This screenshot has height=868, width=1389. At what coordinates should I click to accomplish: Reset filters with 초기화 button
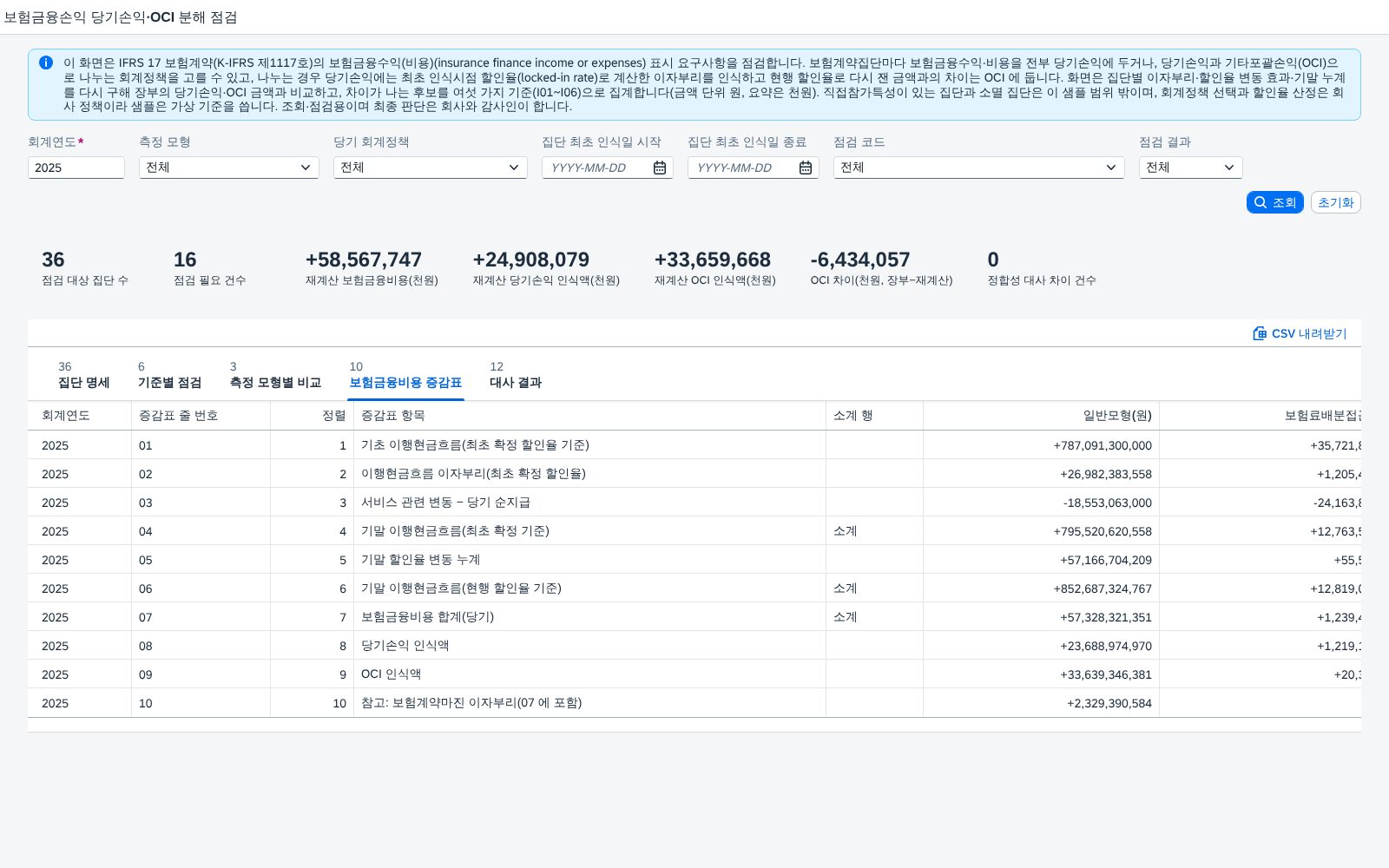click(x=1336, y=202)
